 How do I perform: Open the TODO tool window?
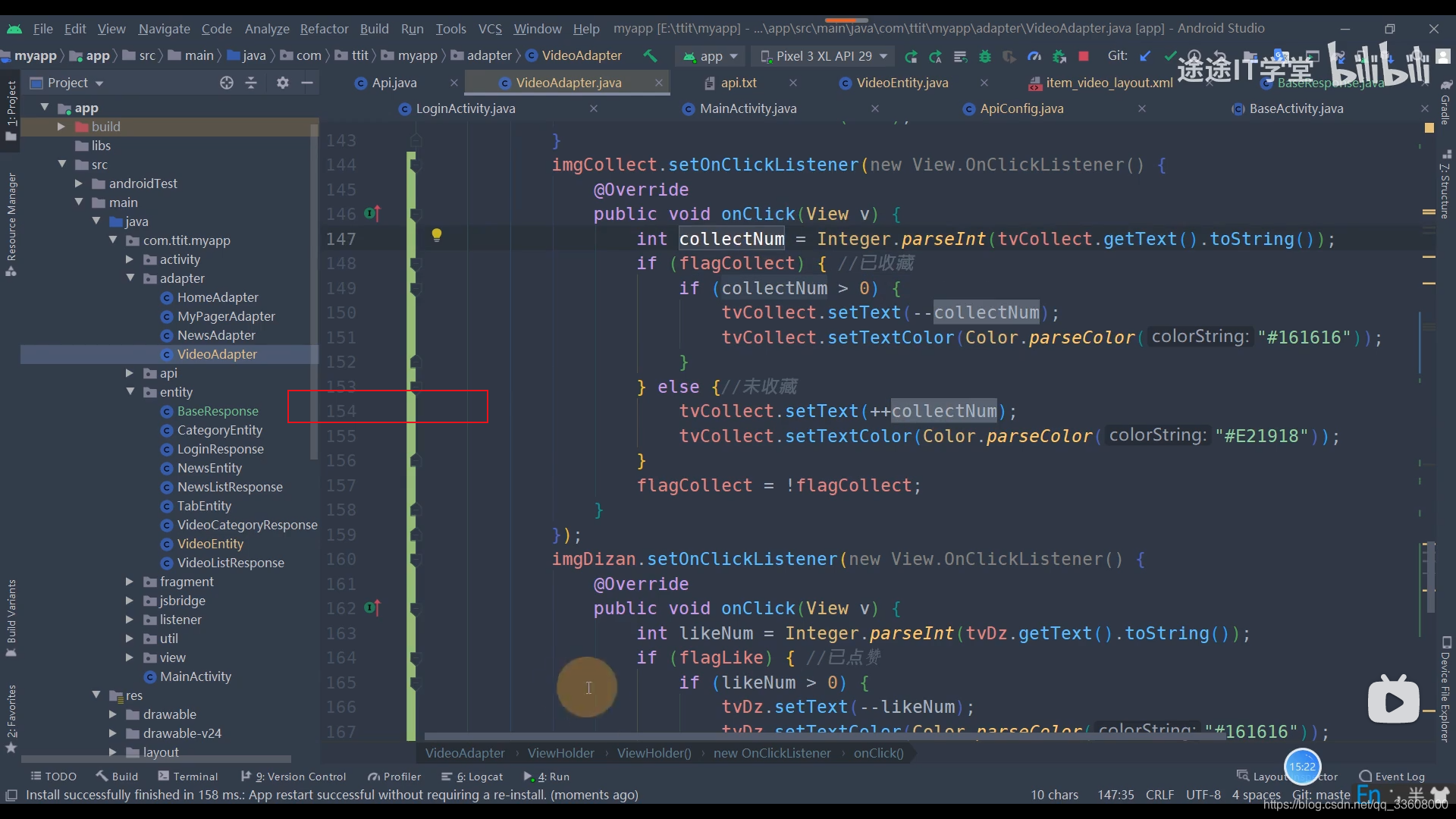pos(53,776)
